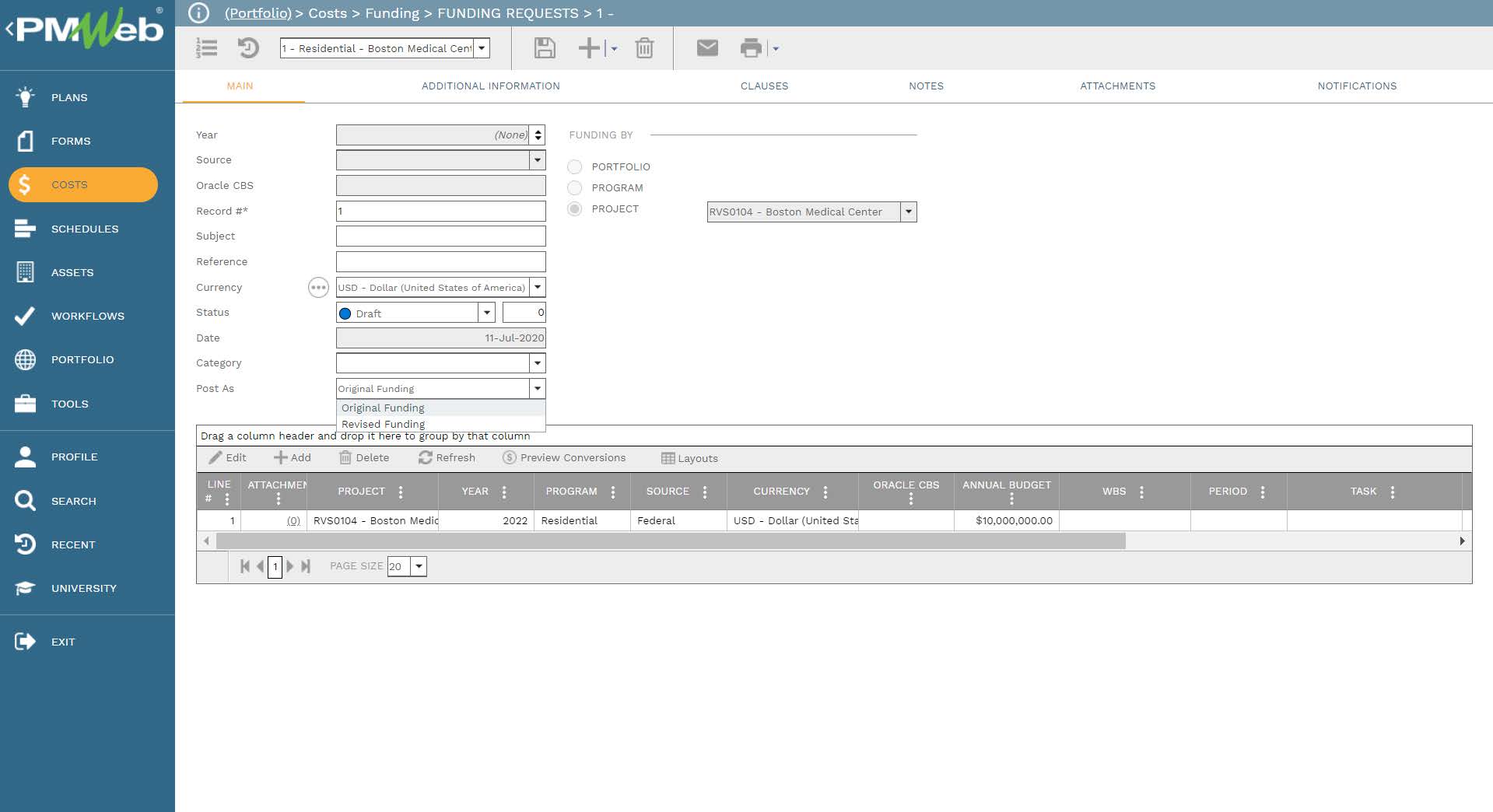Open the page size dropdown
This screenshot has width=1493, height=812.
tap(419, 566)
